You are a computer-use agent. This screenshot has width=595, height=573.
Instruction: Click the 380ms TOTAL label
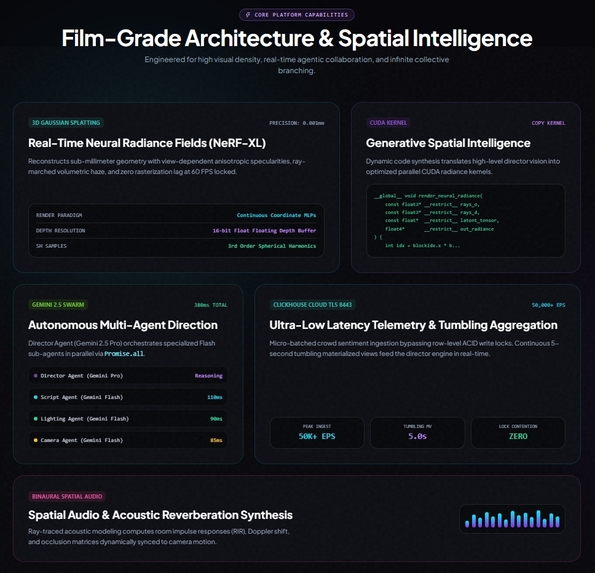click(x=211, y=305)
